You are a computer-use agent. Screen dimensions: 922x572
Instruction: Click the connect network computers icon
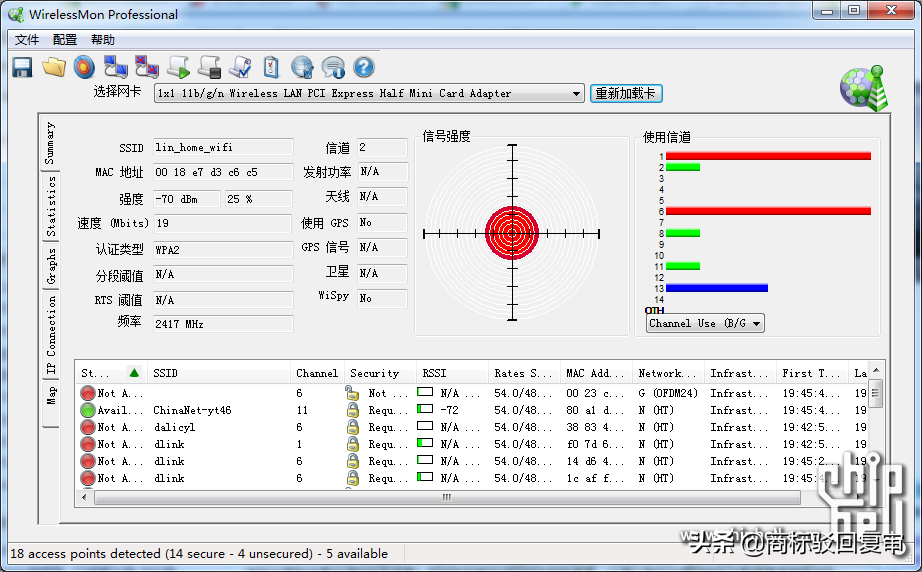click(x=116, y=68)
